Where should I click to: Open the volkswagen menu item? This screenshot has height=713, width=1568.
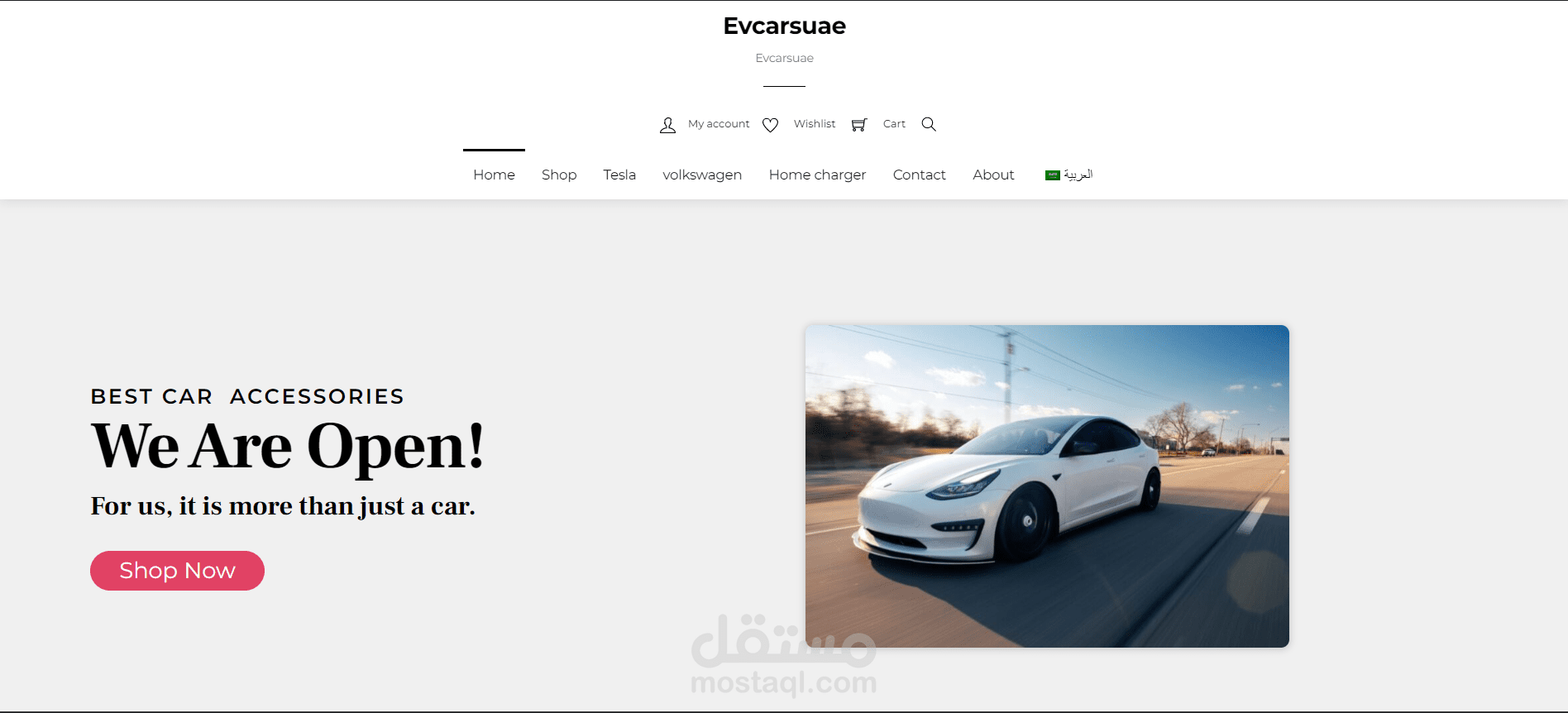click(x=702, y=175)
